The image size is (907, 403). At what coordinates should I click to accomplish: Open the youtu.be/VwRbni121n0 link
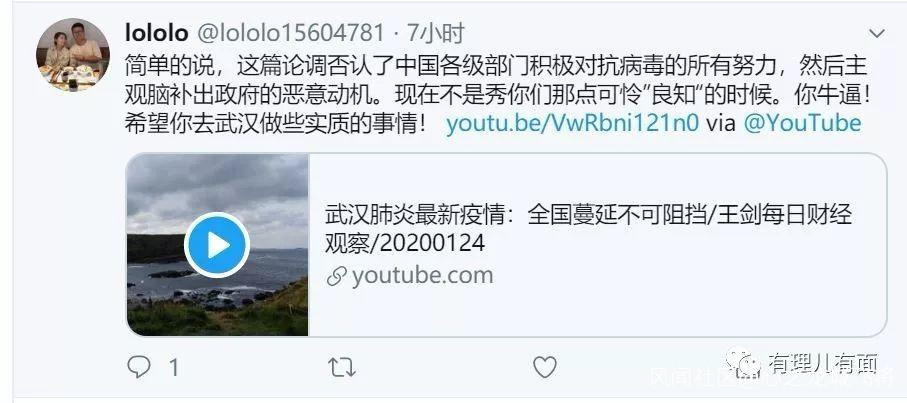coord(572,124)
